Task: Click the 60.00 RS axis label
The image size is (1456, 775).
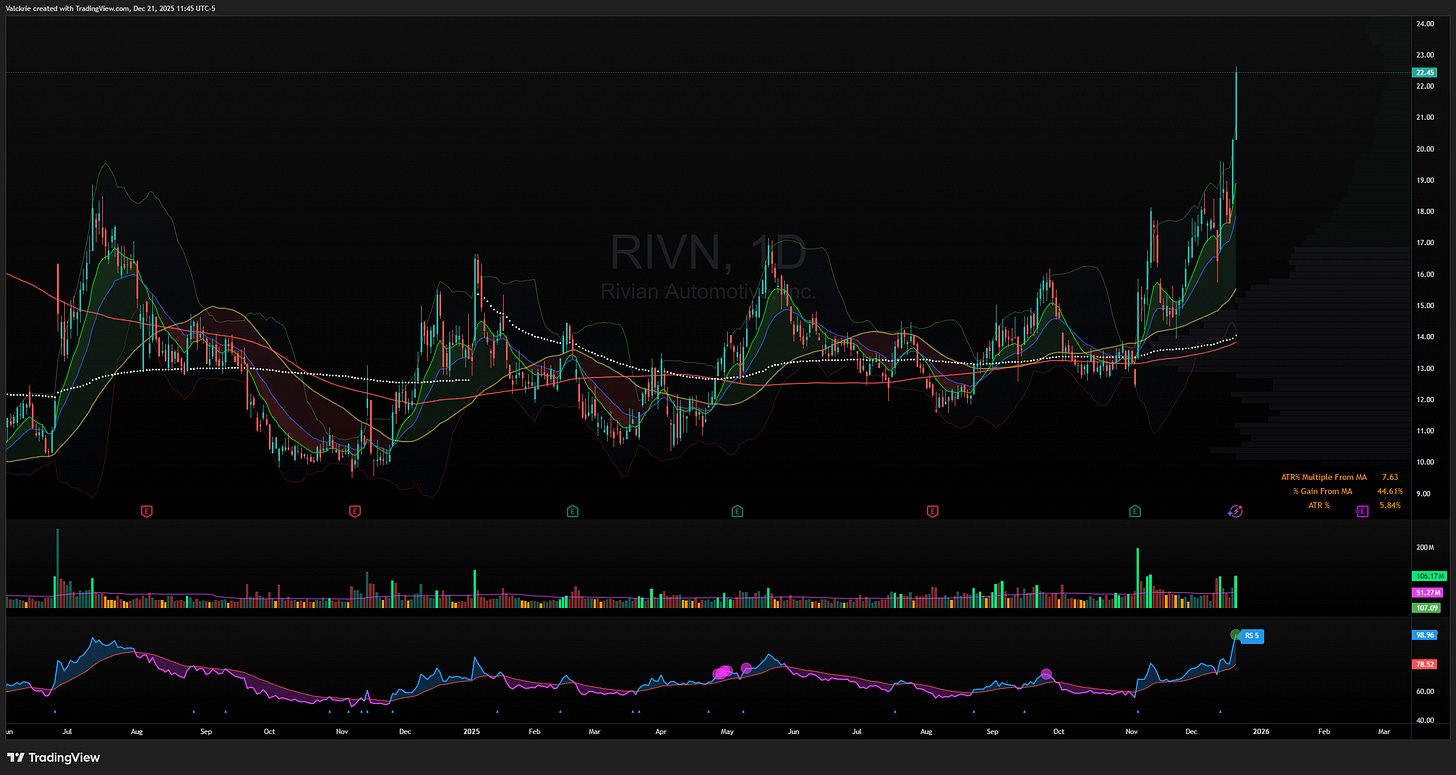Action: tap(1426, 691)
